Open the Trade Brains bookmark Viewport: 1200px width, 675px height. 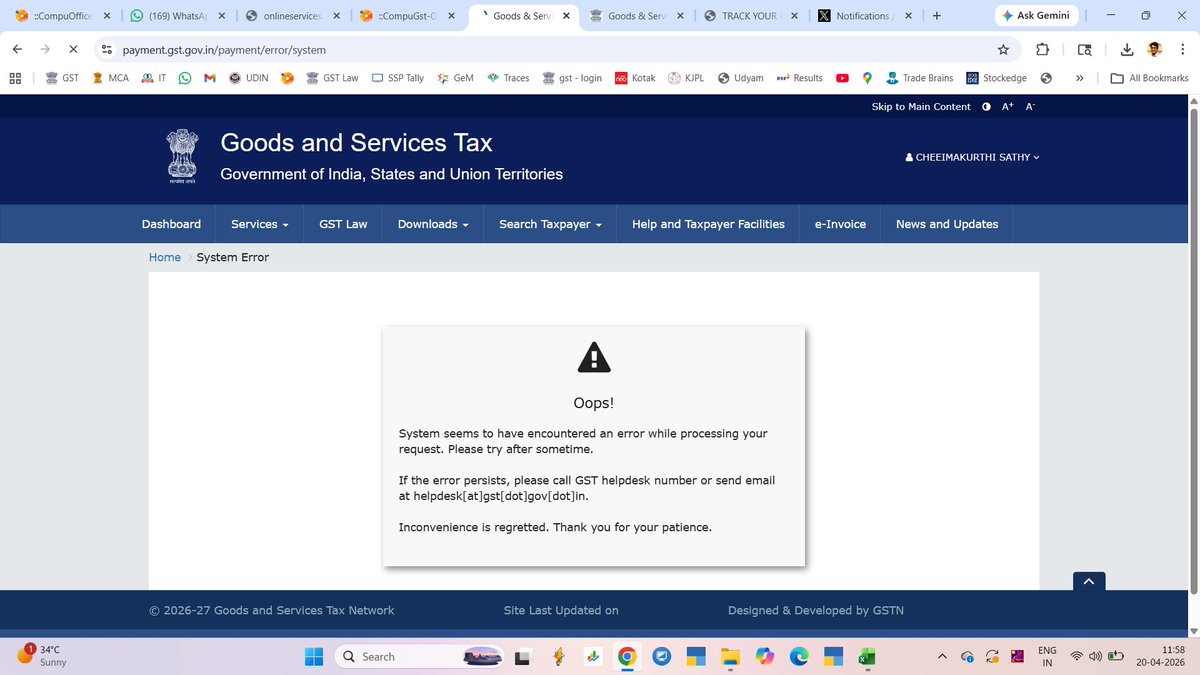click(x=919, y=78)
